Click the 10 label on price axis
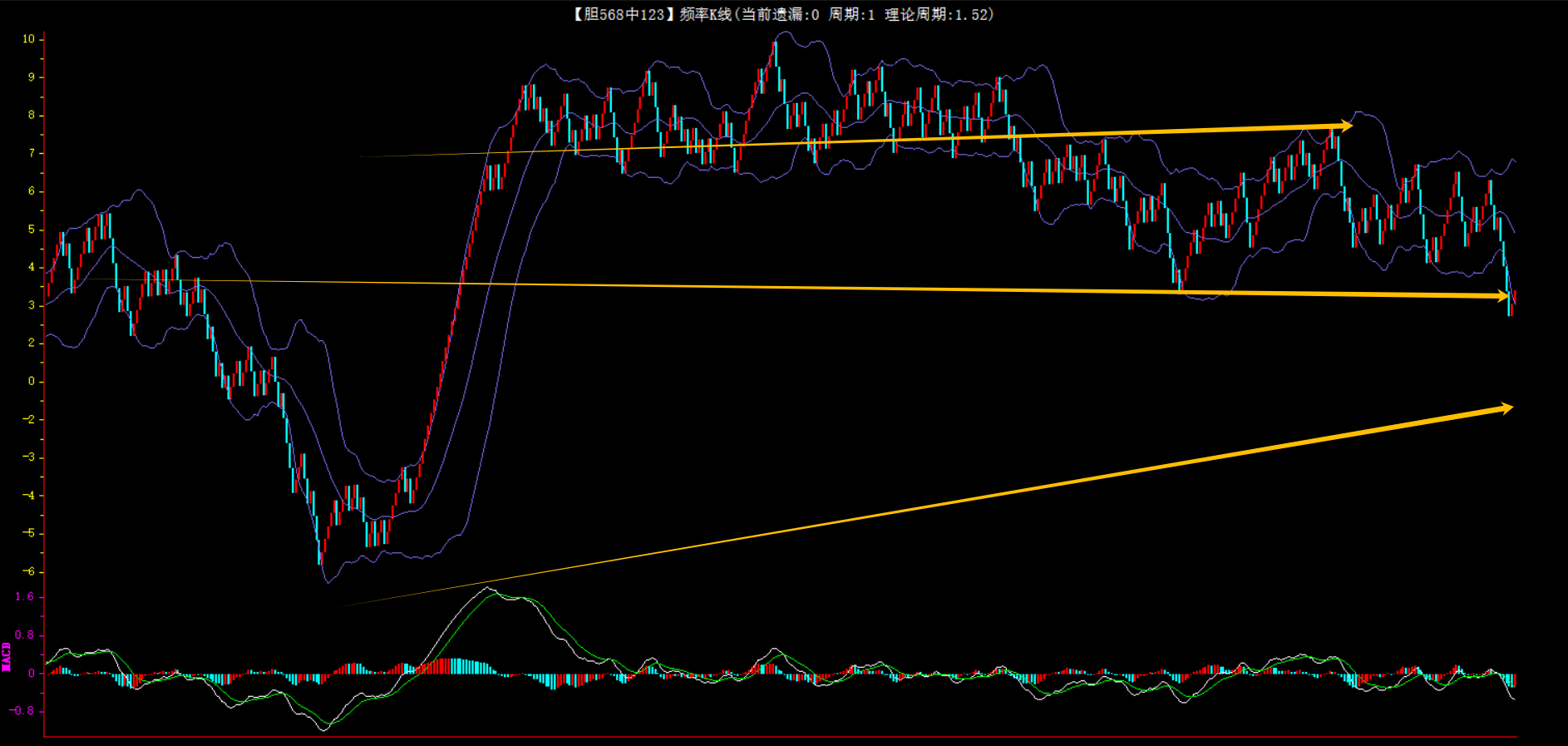 [29, 39]
